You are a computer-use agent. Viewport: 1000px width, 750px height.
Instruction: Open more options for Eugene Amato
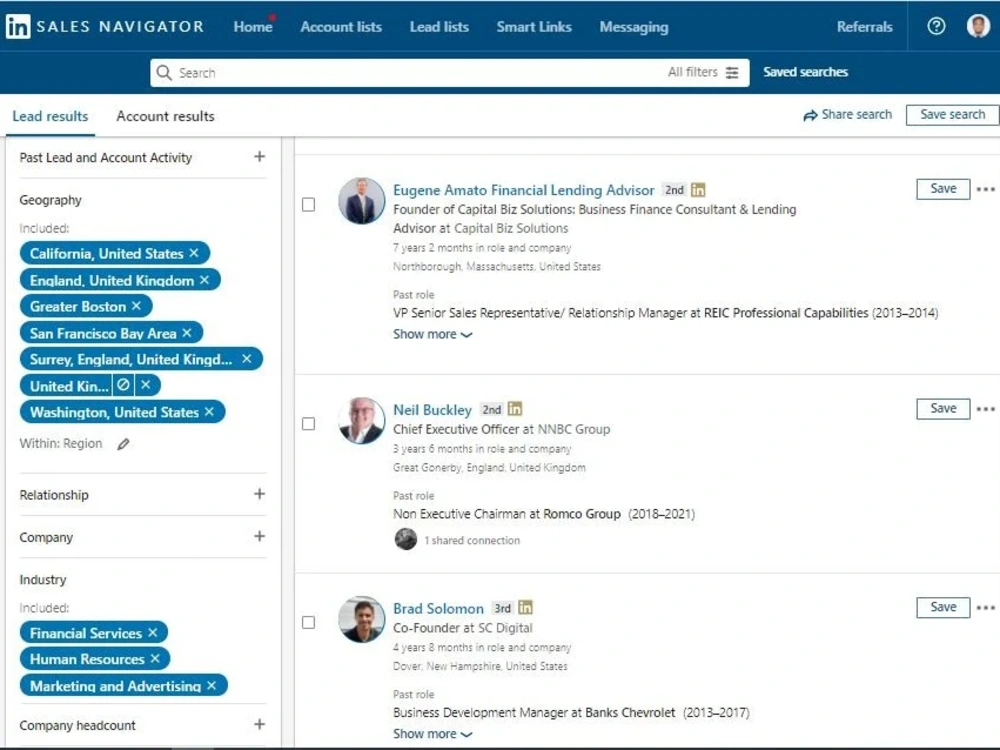[x=985, y=189]
